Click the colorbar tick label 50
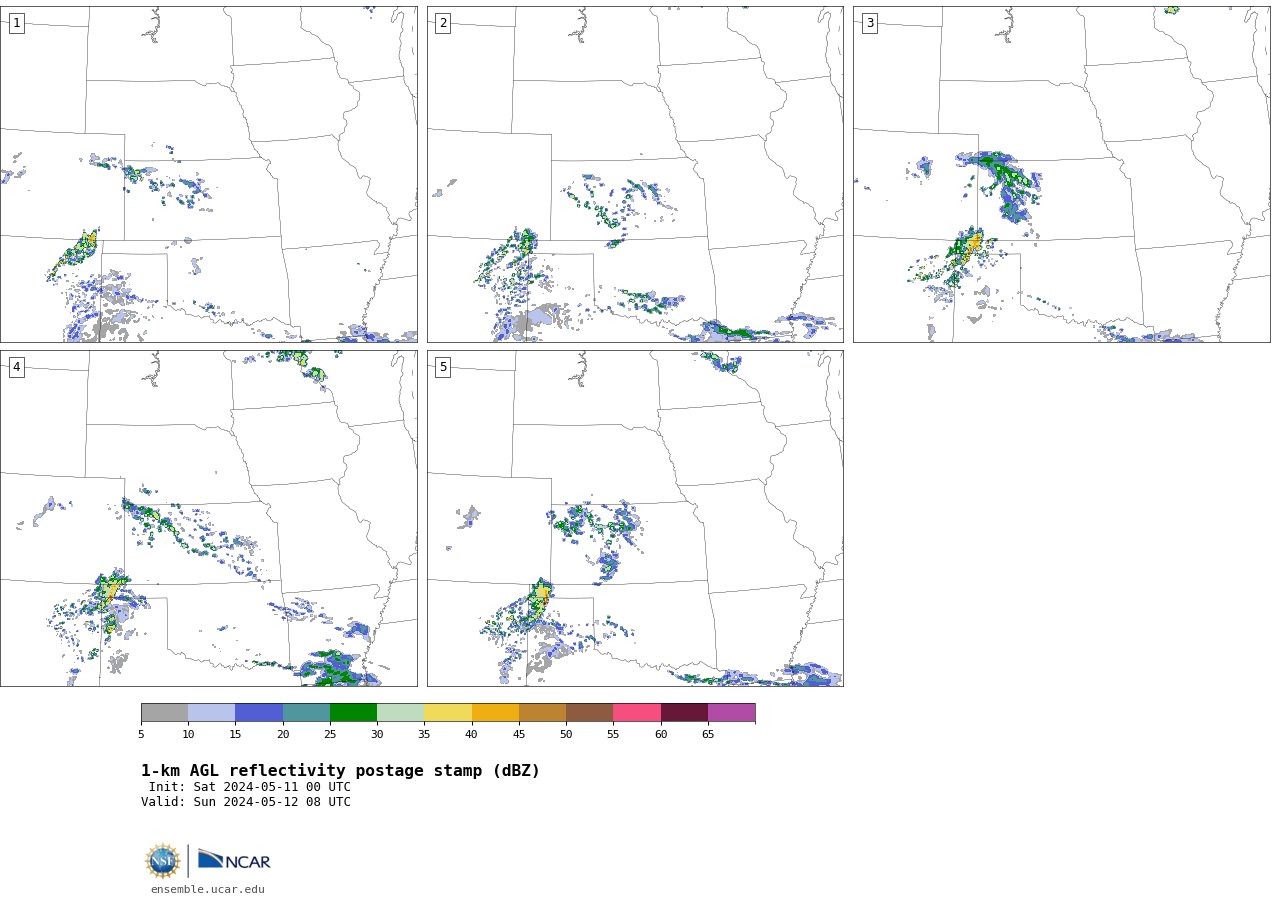Screen dimensions: 1280x901 coord(566,735)
